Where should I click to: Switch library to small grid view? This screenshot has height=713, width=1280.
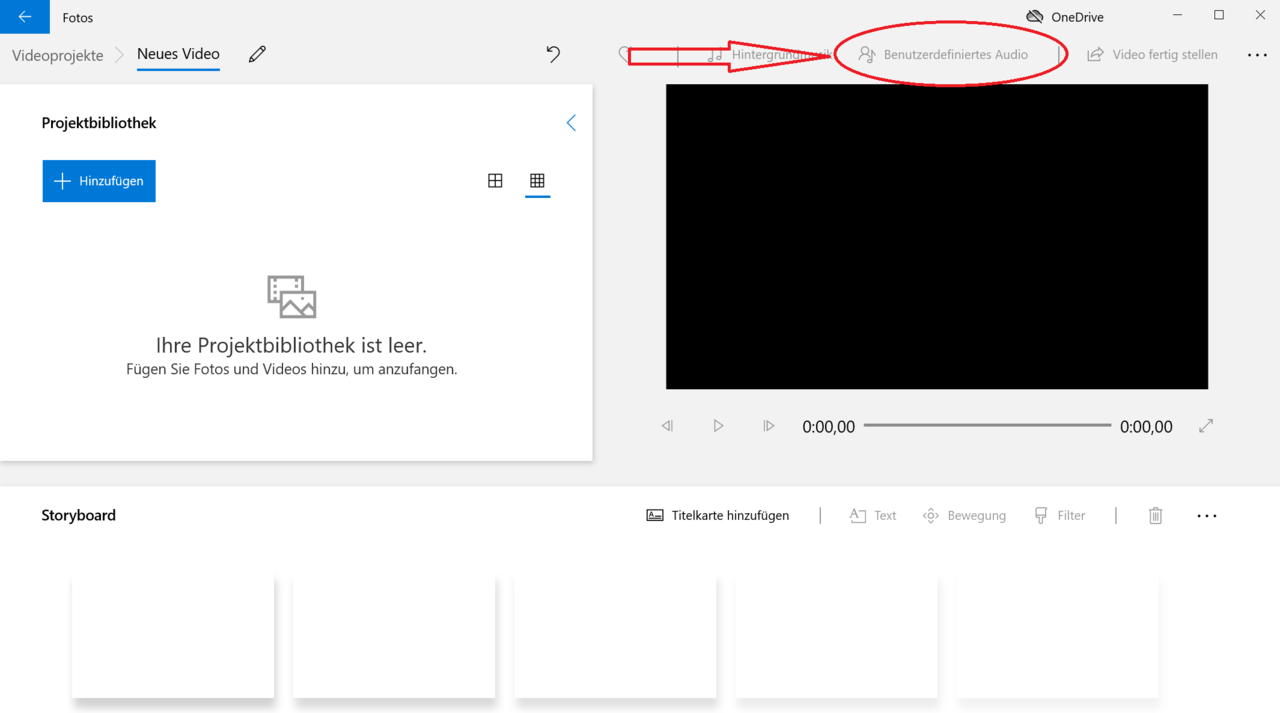pyautogui.click(x=537, y=181)
